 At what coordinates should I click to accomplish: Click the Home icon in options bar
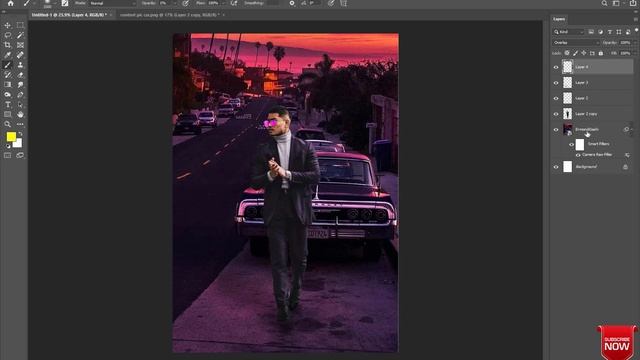[x=11, y=3]
